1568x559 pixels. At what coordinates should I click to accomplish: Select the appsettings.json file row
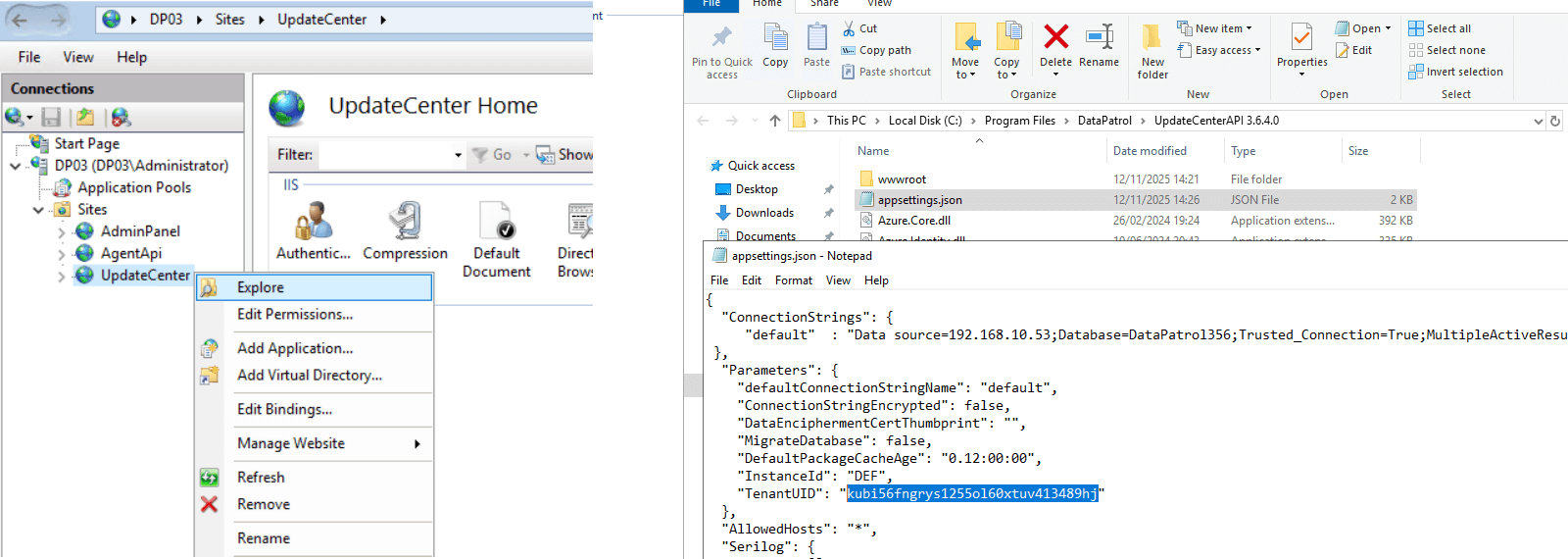pyautogui.click(x=919, y=200)
